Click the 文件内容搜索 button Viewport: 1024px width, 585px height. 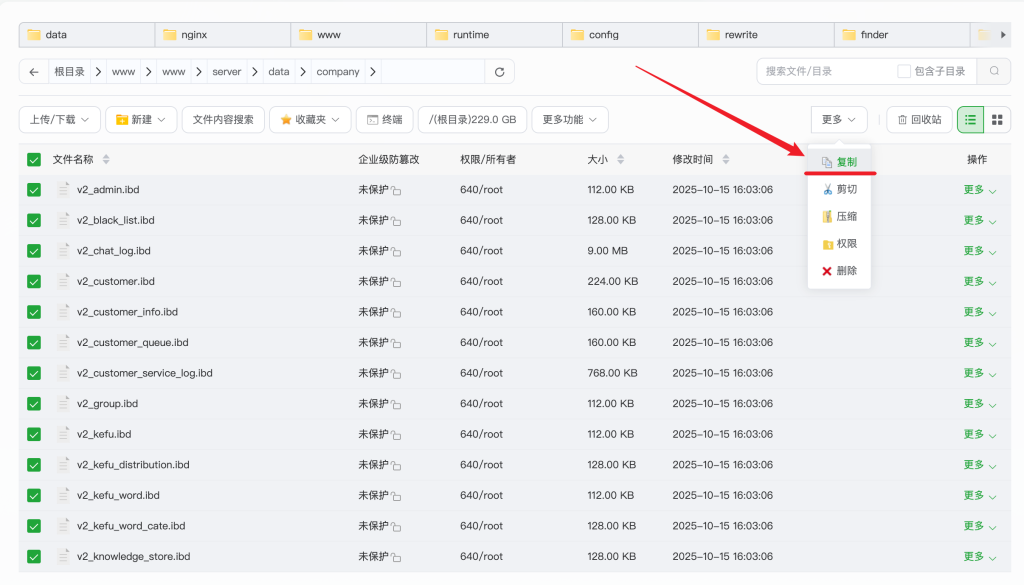(x=223, y=120)
